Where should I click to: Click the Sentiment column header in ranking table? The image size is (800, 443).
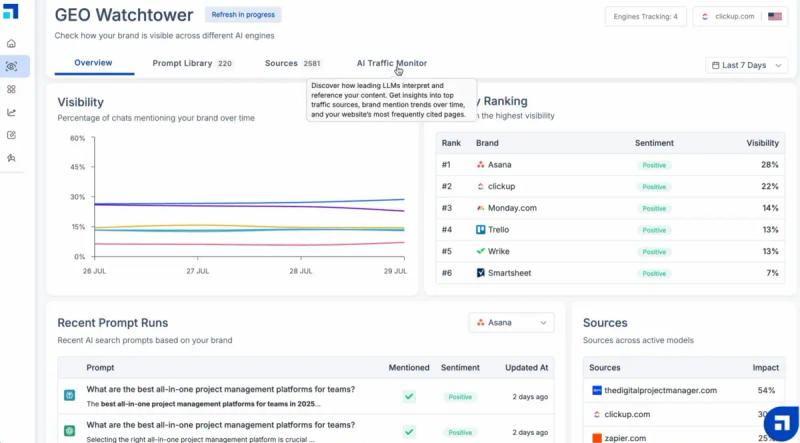(654, 143)
